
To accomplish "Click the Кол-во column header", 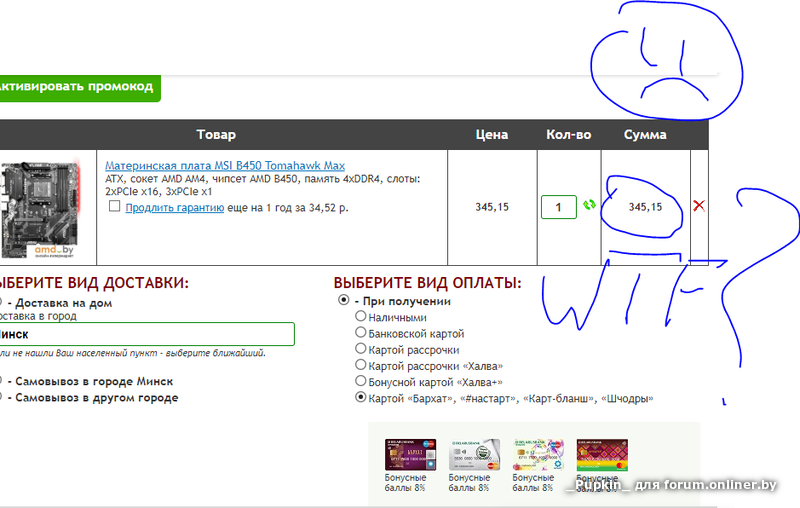I will pos(568,135).
